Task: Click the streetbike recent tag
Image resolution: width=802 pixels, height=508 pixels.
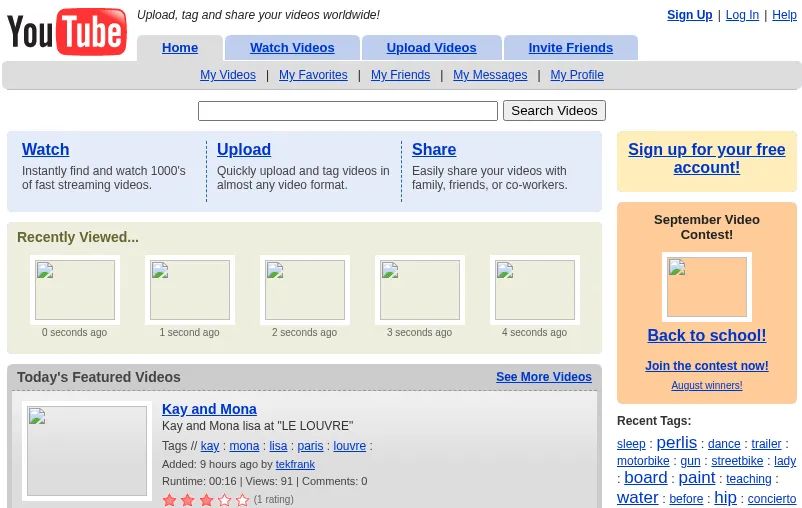Action: pos(737,461)
